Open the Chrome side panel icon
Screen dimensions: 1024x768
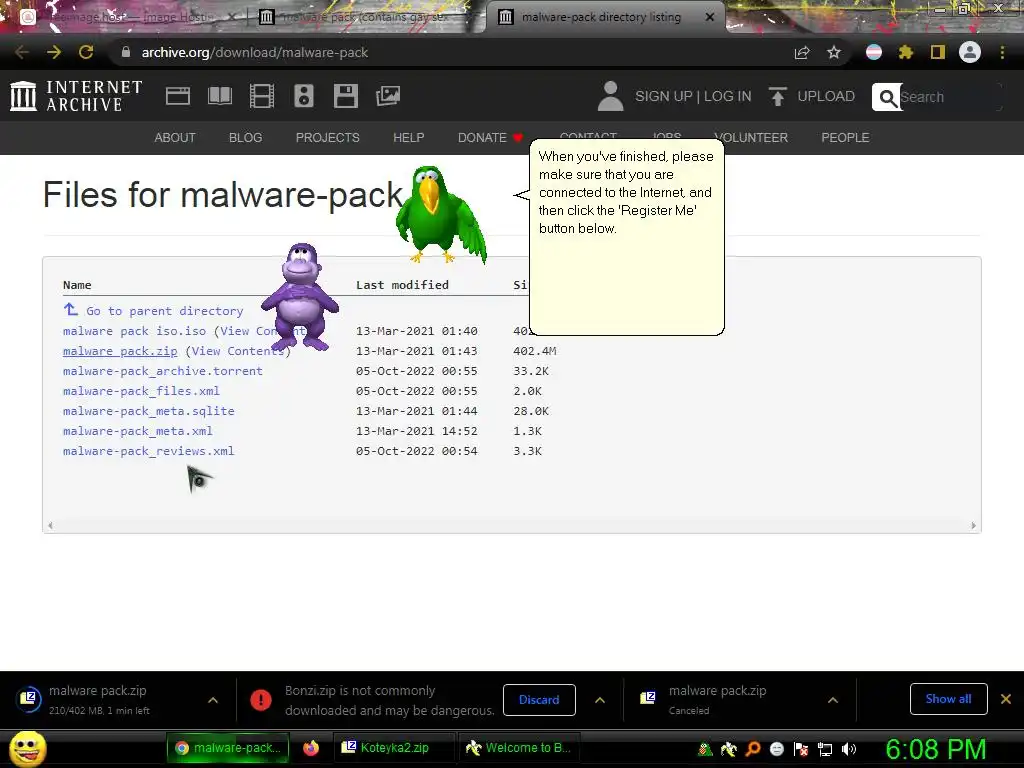pos(938,52)
